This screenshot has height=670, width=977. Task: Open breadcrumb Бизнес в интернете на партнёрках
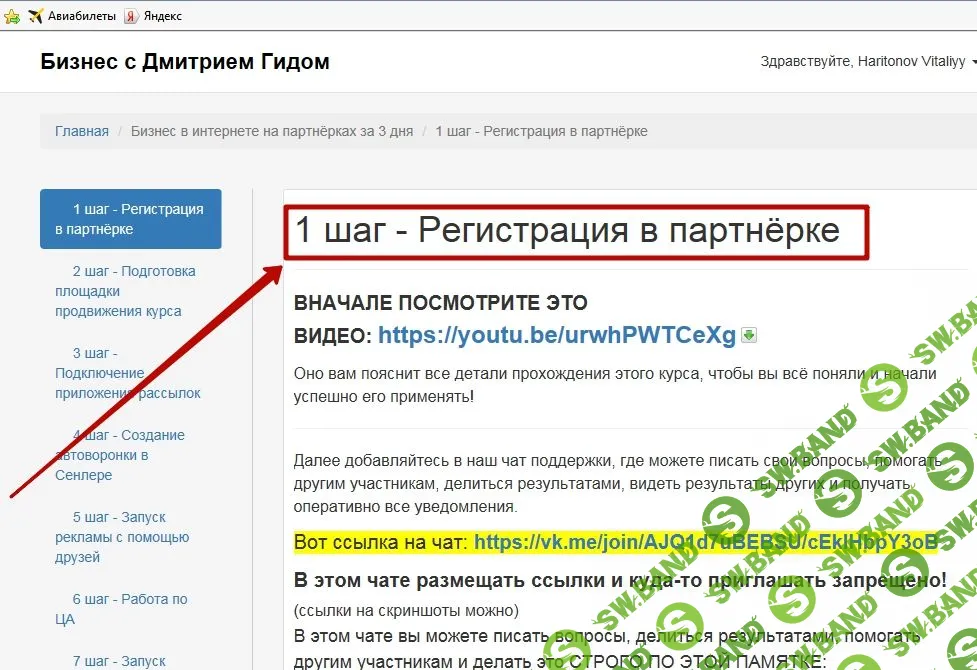pos(271,131)
